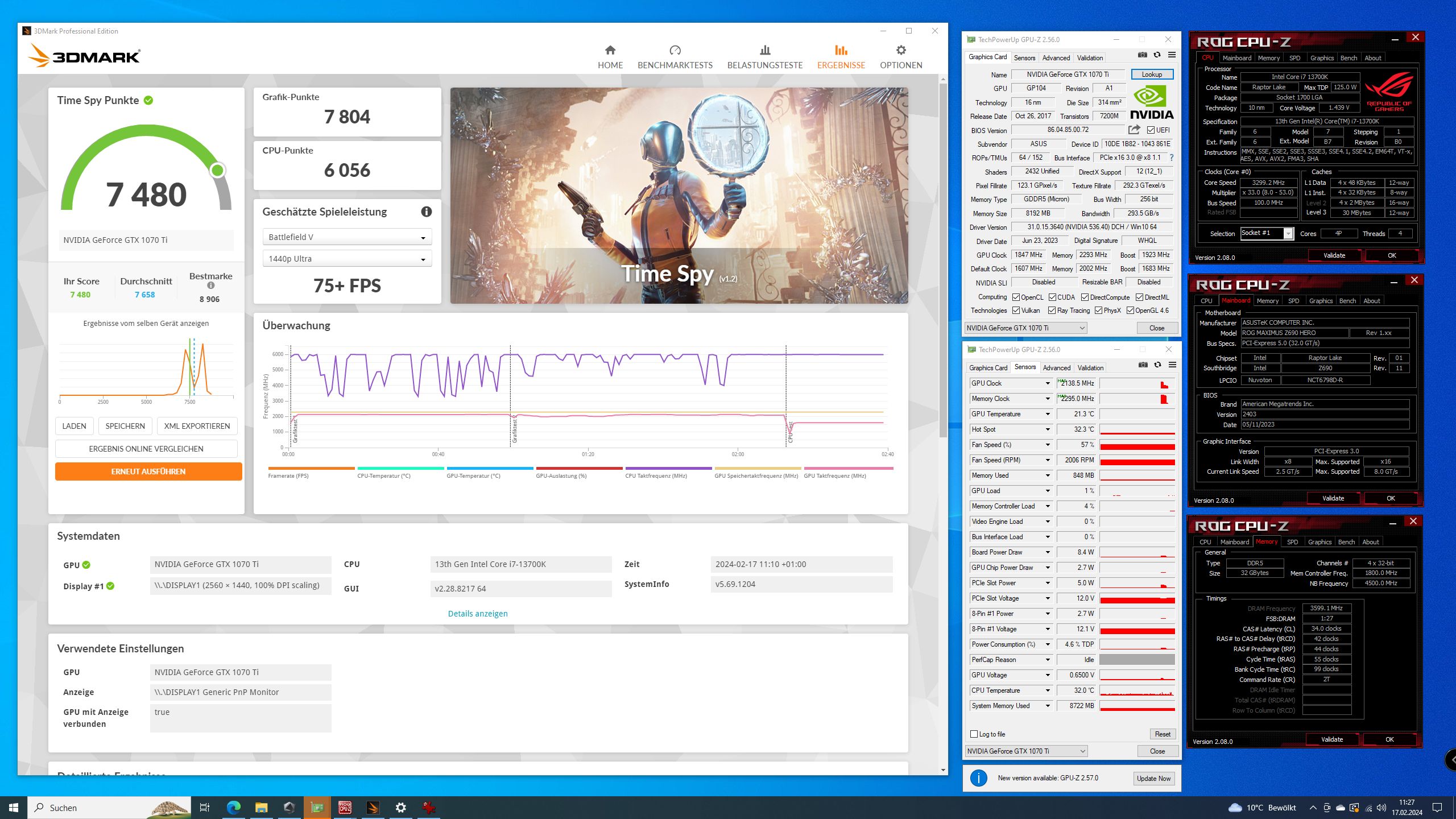Click the 3DMark vertical scrollbar

coord(943,262)
